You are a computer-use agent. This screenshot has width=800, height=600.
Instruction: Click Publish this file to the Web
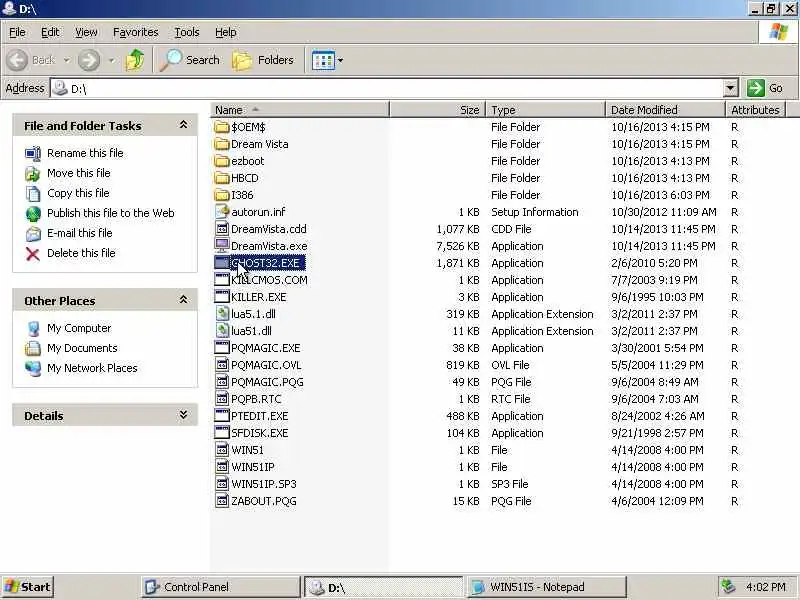111,213
